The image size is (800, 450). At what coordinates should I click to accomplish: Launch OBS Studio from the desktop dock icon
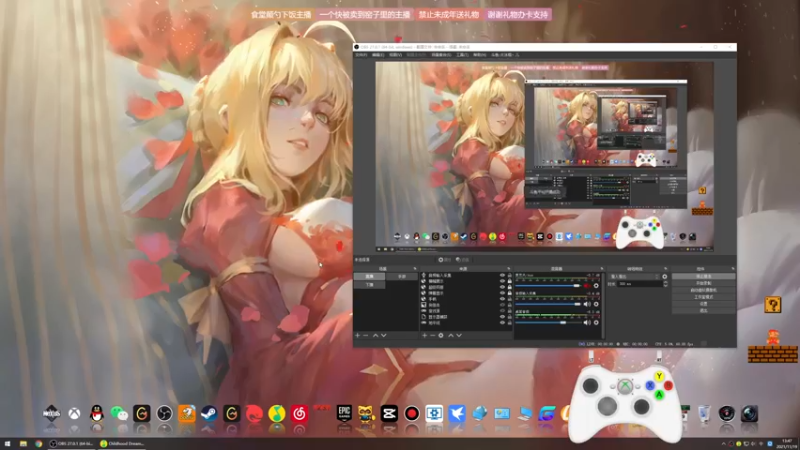pos(164,413)
